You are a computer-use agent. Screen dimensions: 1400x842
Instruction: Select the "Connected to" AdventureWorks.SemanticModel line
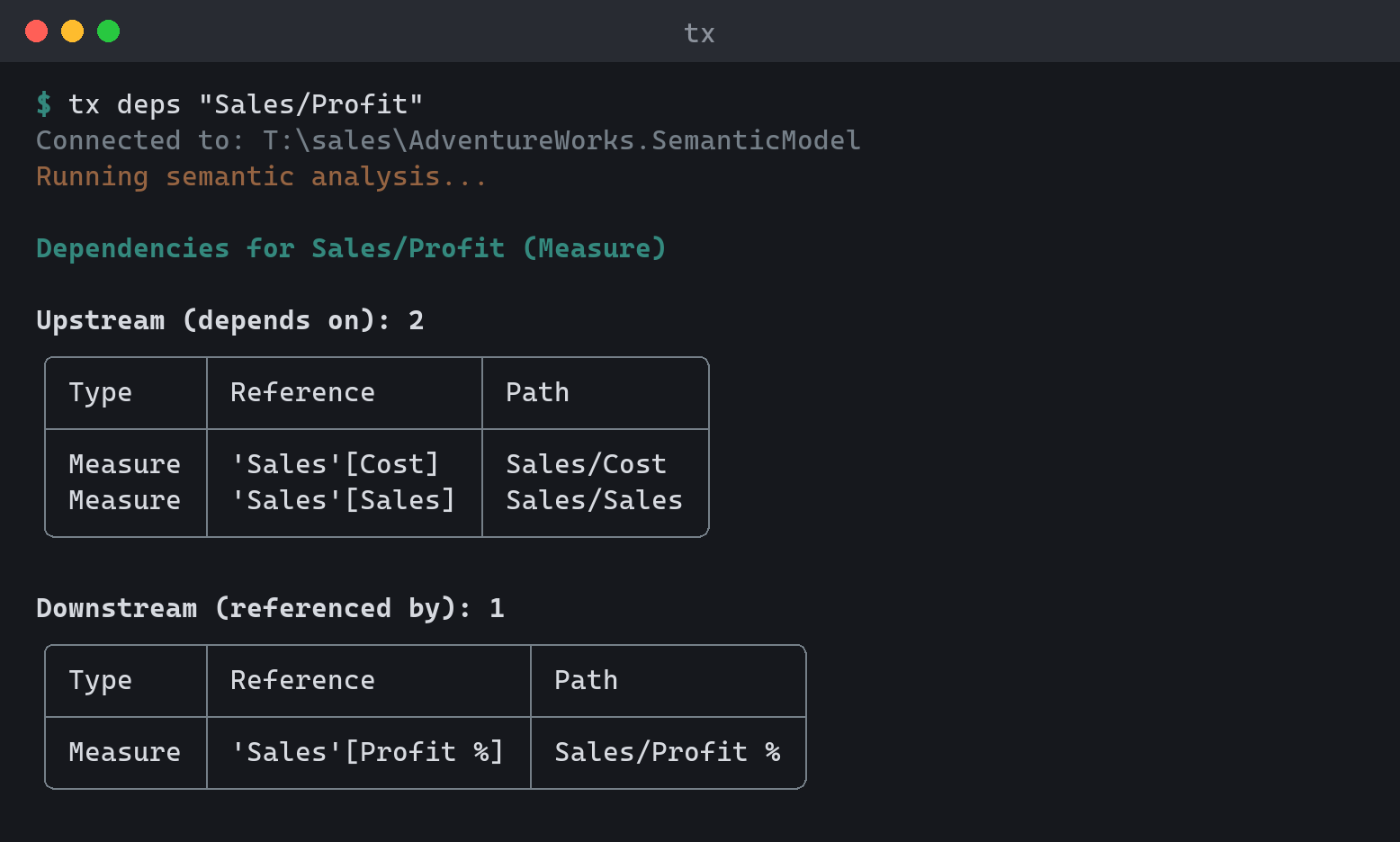point(448,140)
